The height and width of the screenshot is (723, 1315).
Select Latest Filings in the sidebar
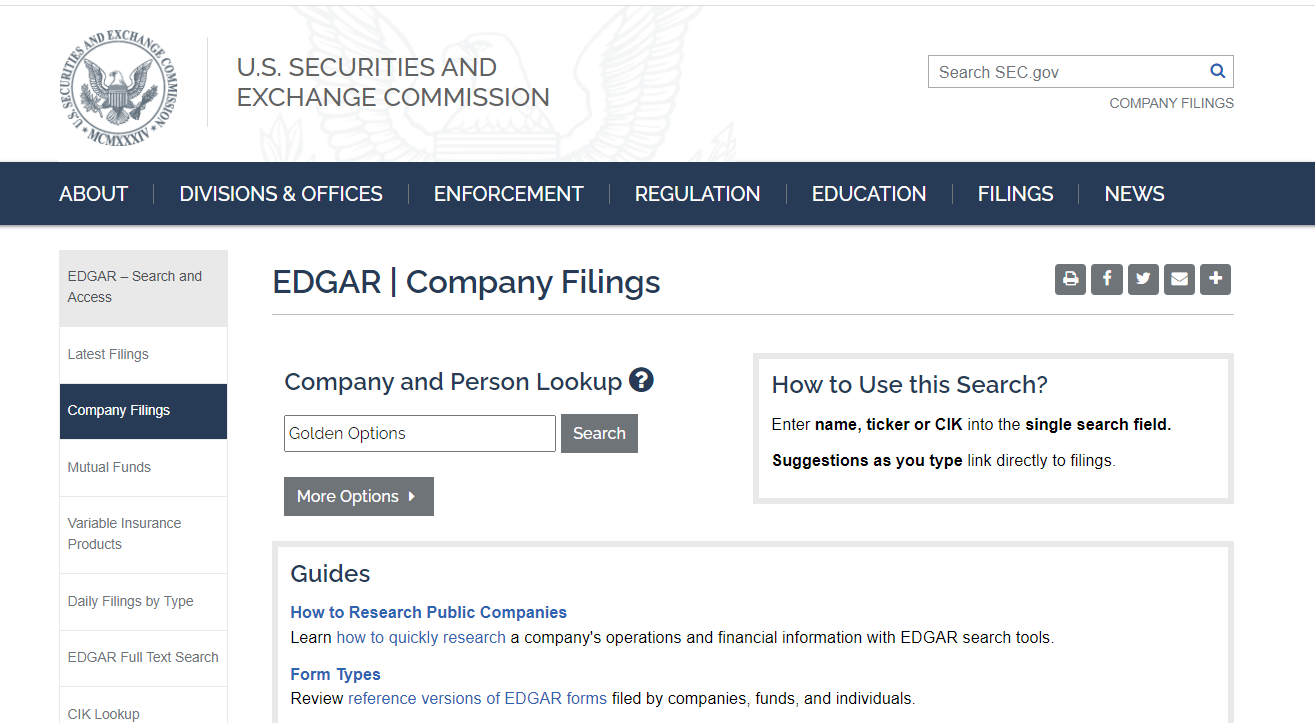tap(108, 354)
